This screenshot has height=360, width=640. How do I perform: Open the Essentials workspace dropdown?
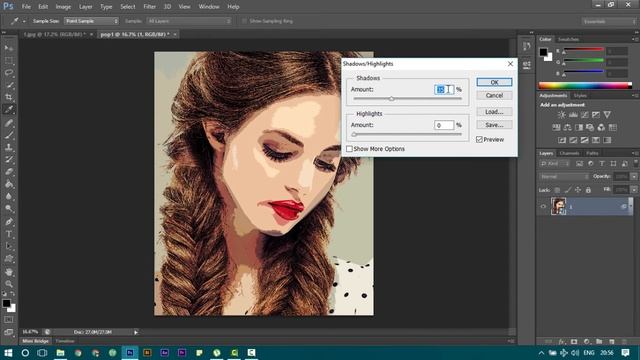609,21
